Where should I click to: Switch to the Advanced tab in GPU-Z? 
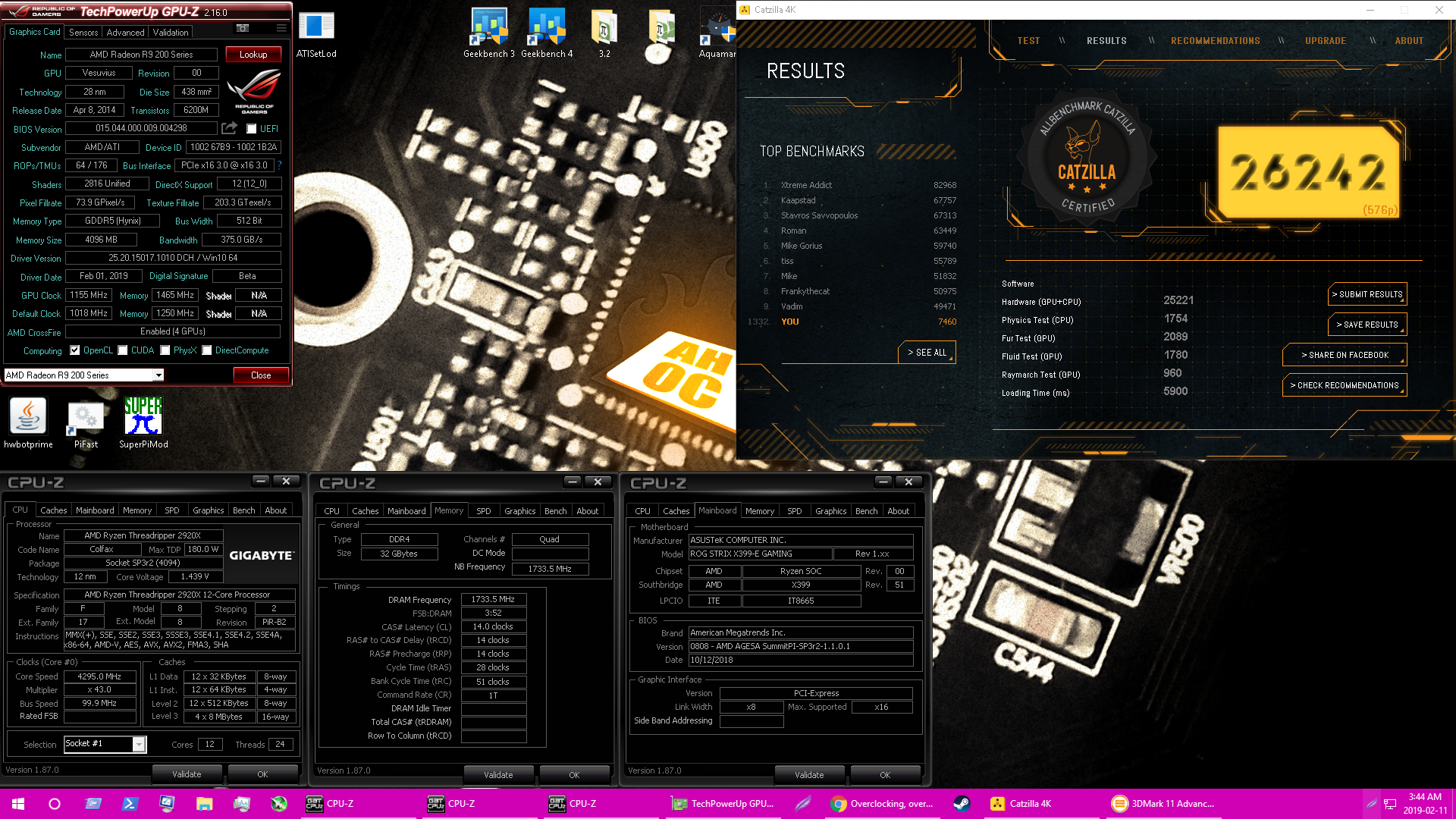click(x=125, y=33)
